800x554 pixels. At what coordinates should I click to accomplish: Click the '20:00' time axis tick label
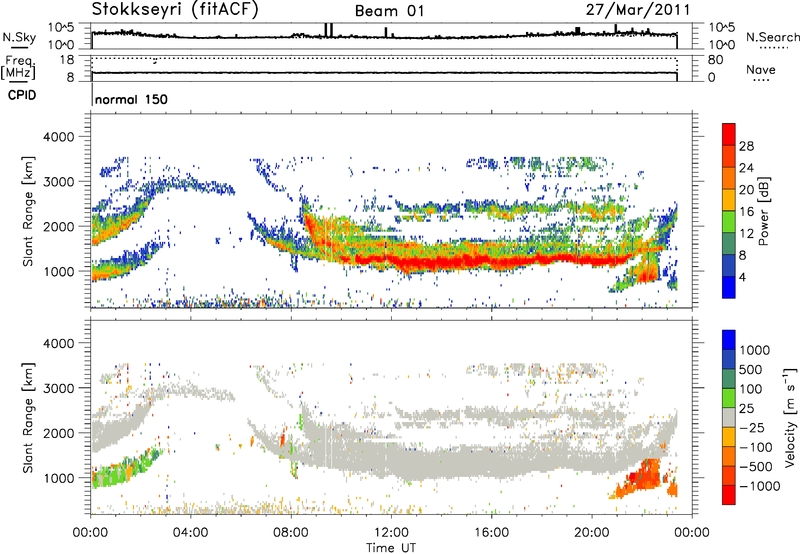[592, 533]
